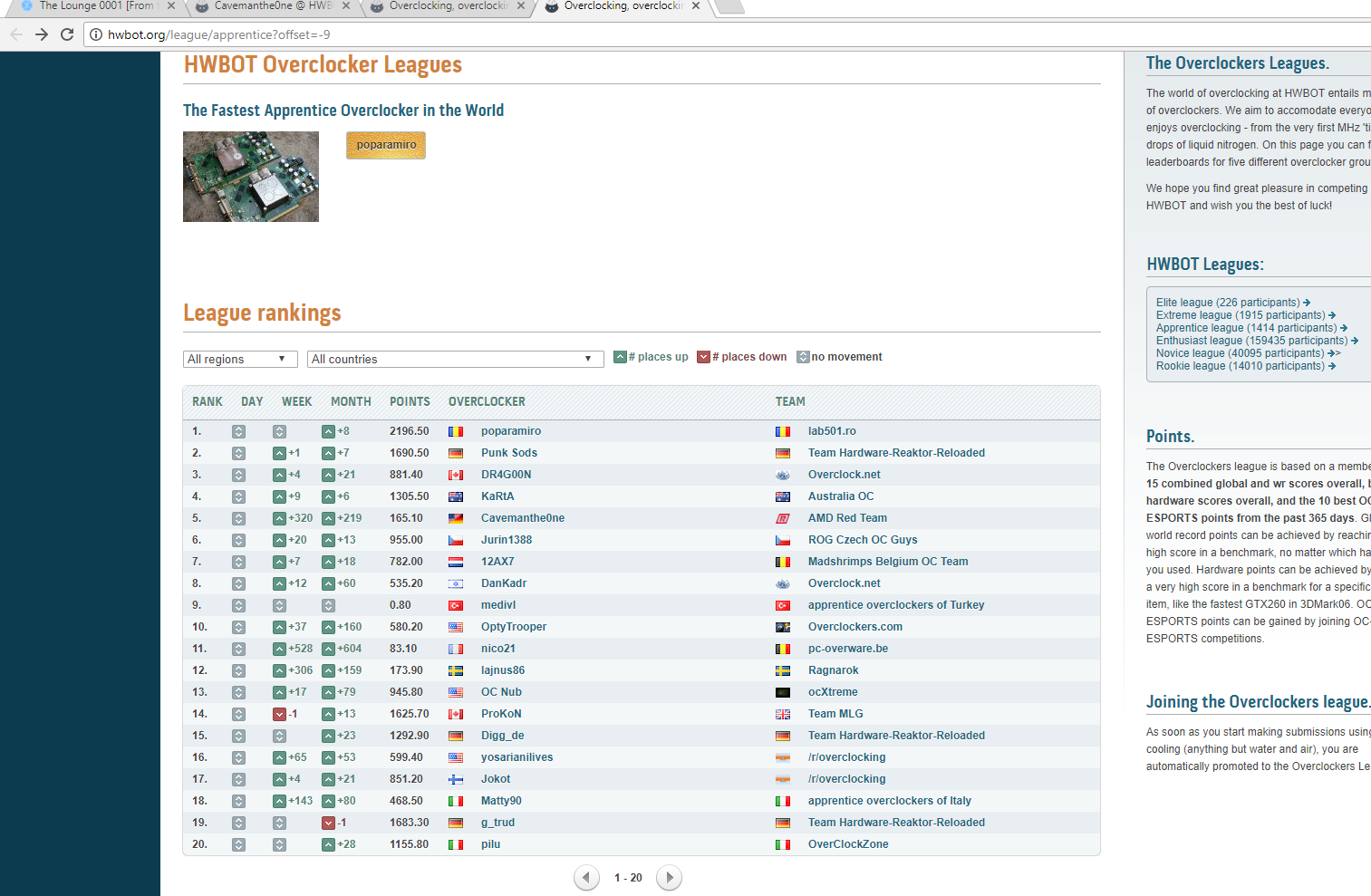Open the Rookie league link
This screenshot has height=896, width=1371.
(1246, 366)
